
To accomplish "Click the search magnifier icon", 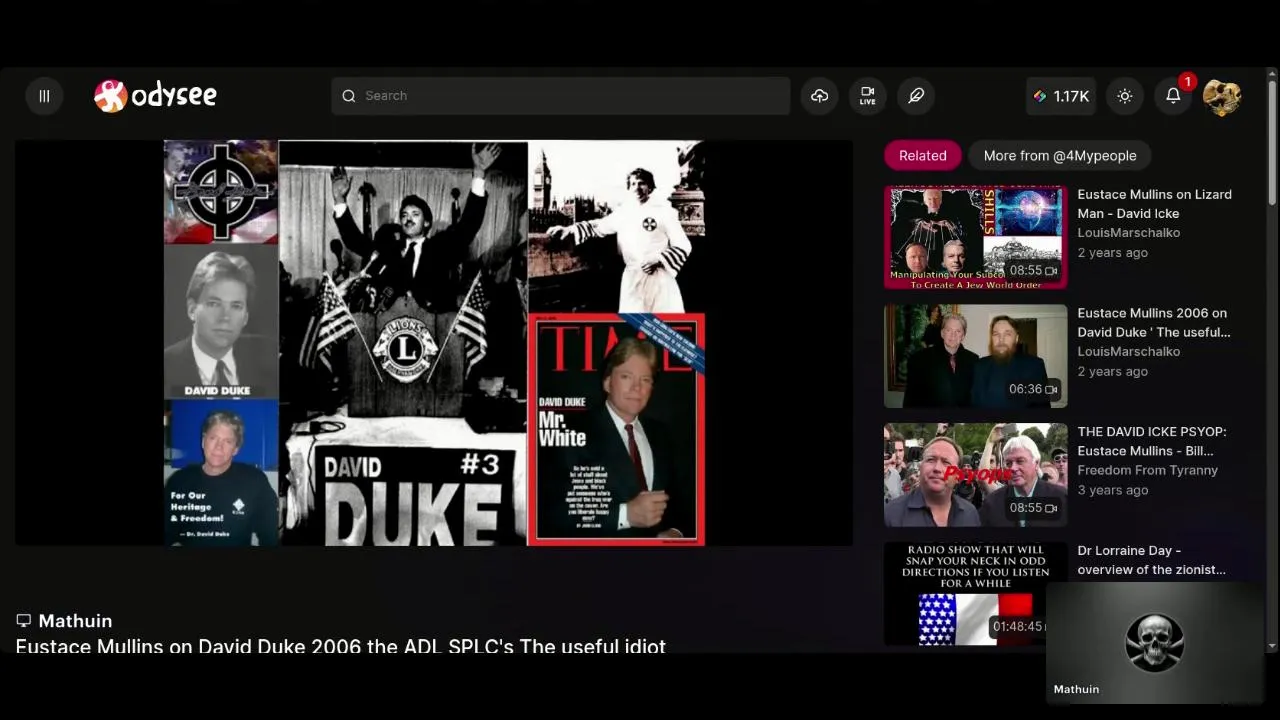I will point(349,96).
